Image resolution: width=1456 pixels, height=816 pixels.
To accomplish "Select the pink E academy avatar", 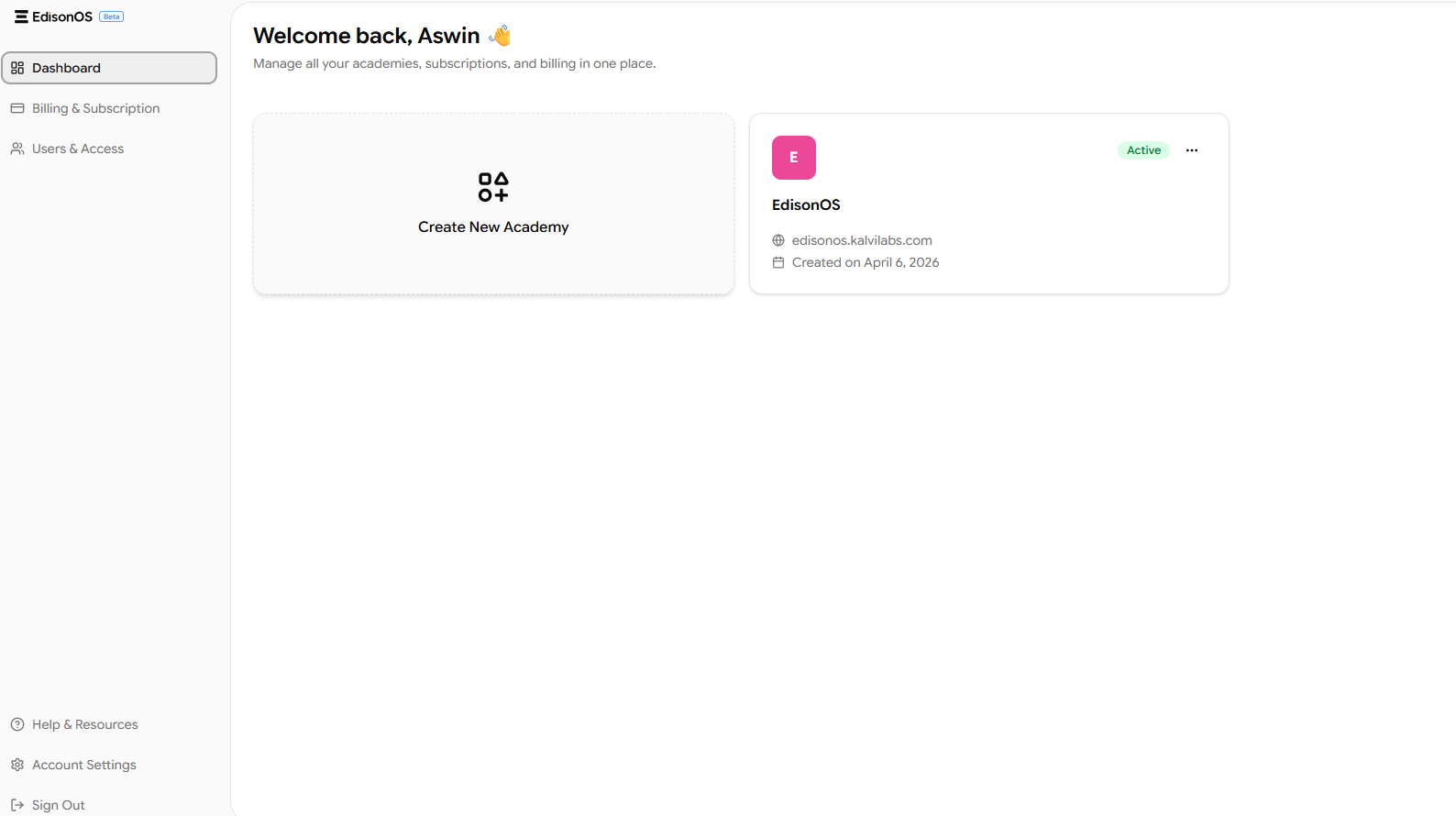I will pos(794,158).
